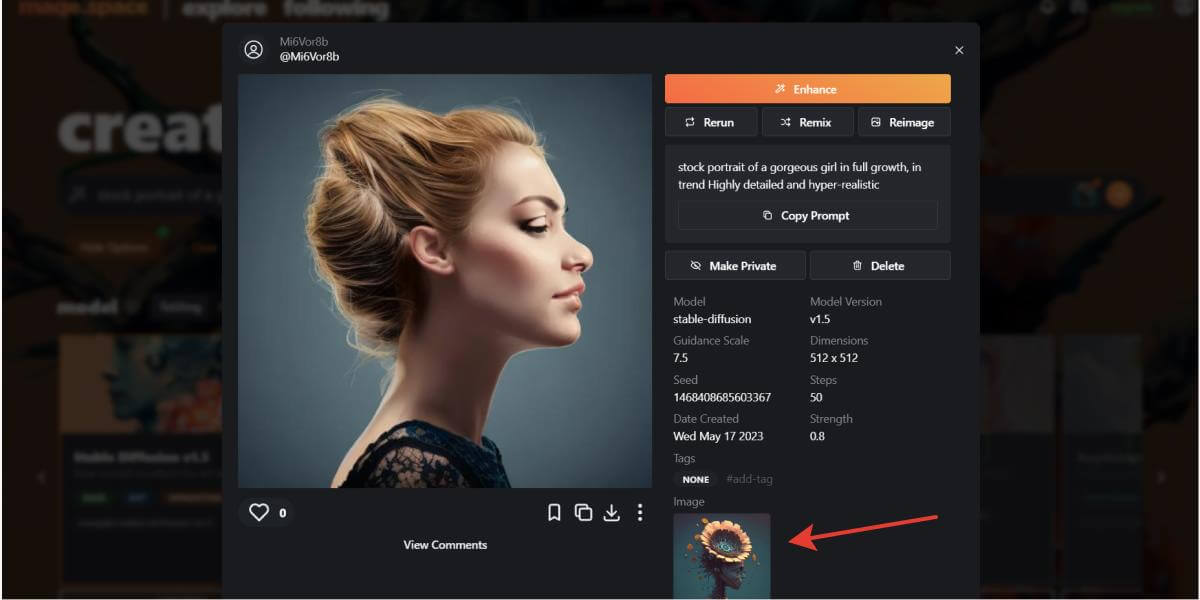Delete this generated image
The height and width of the screenshot is (600, 1200).
pyautogui.click(x=880, y=266)
